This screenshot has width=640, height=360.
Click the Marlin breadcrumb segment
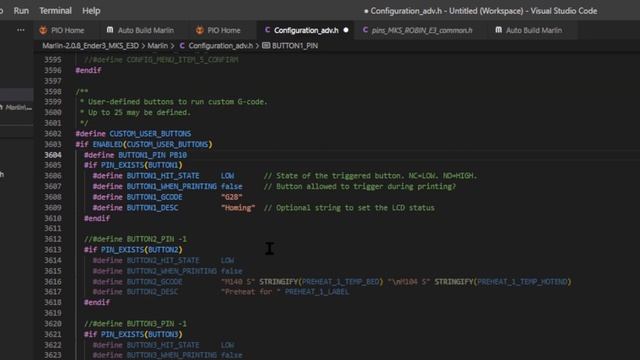pyautogui.click(x=158, y=46)
